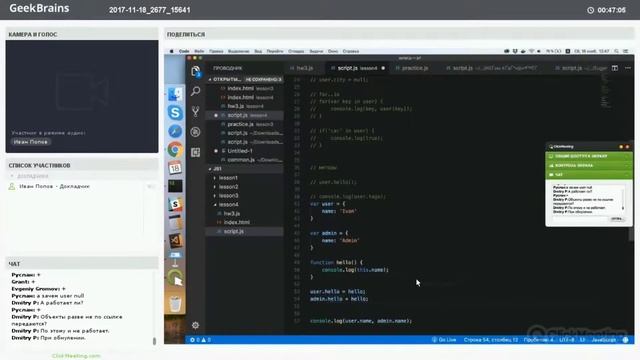Launch Finder from the Dock
The width and height of the screenshot is (640, 360).
click(175, 94)
